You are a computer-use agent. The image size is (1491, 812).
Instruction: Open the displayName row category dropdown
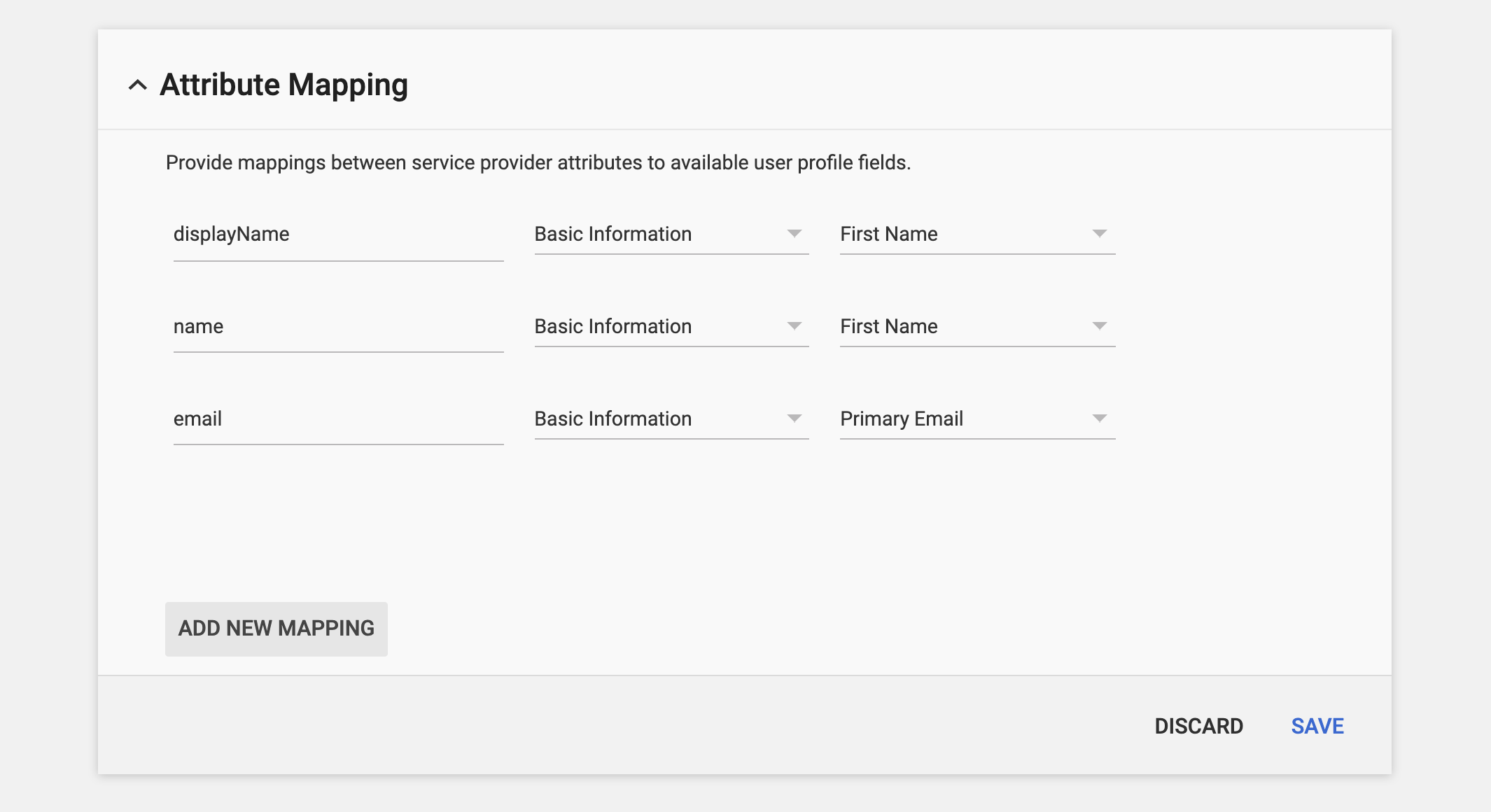tap(657, 234)
